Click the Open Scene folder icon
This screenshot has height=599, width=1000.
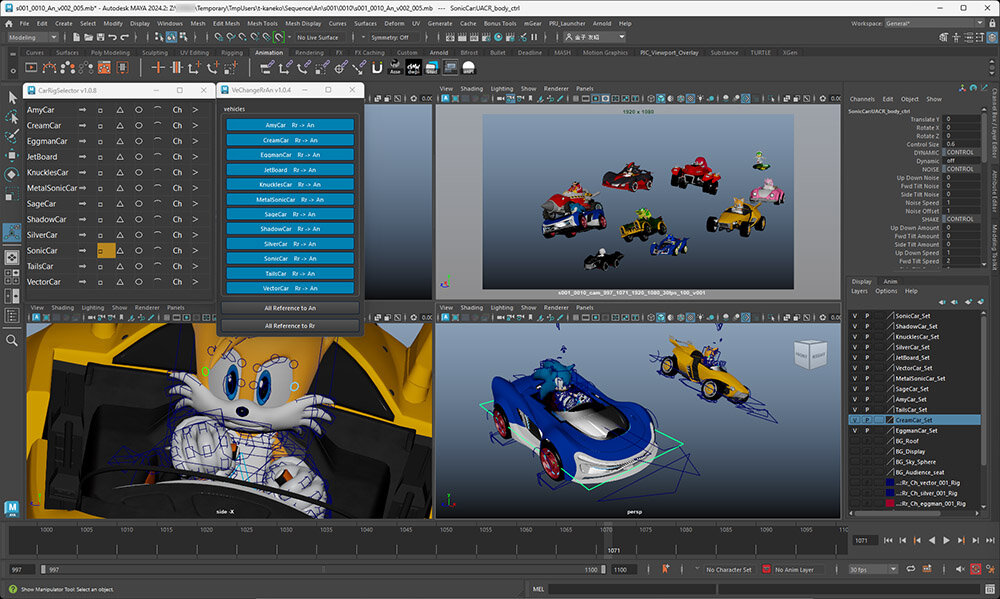click(89, 37)
